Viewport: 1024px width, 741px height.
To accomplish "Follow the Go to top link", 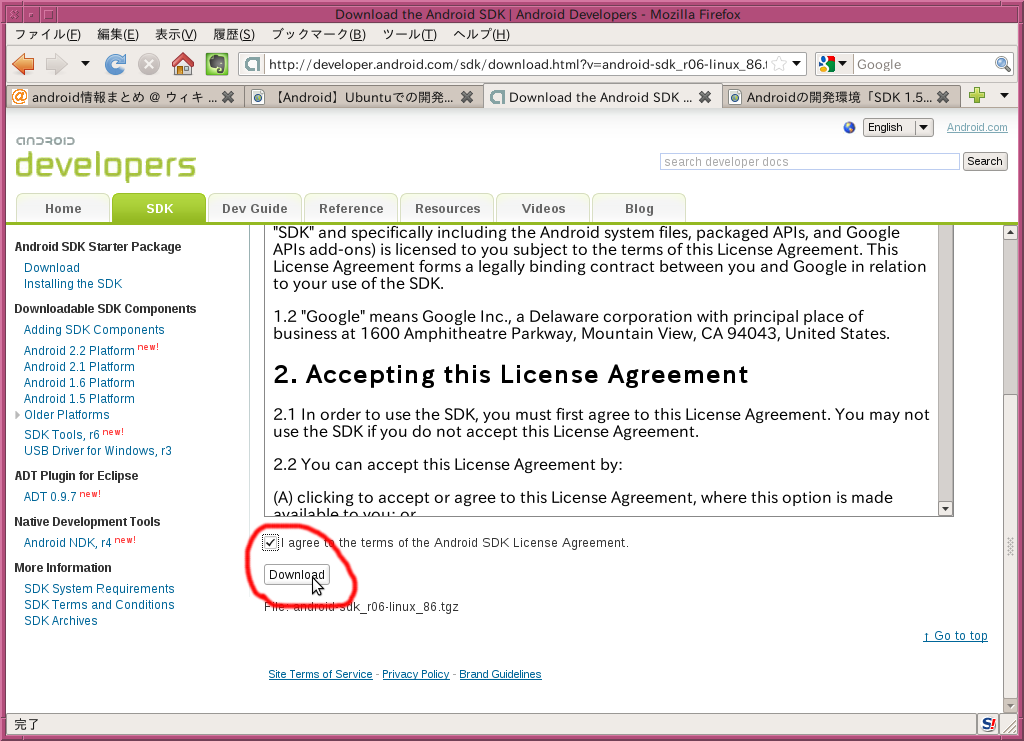I will (955, 636).
